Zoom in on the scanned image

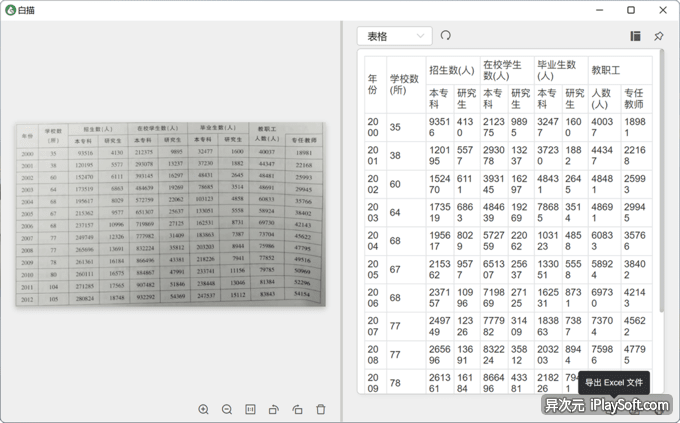coord(203,410)
